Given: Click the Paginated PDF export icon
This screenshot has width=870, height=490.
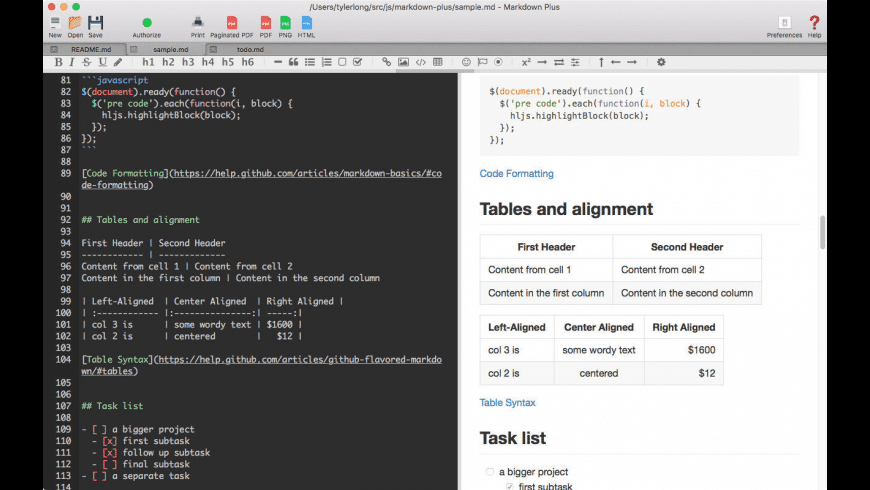Looking at the screenshot, I should tap(232, 23).
